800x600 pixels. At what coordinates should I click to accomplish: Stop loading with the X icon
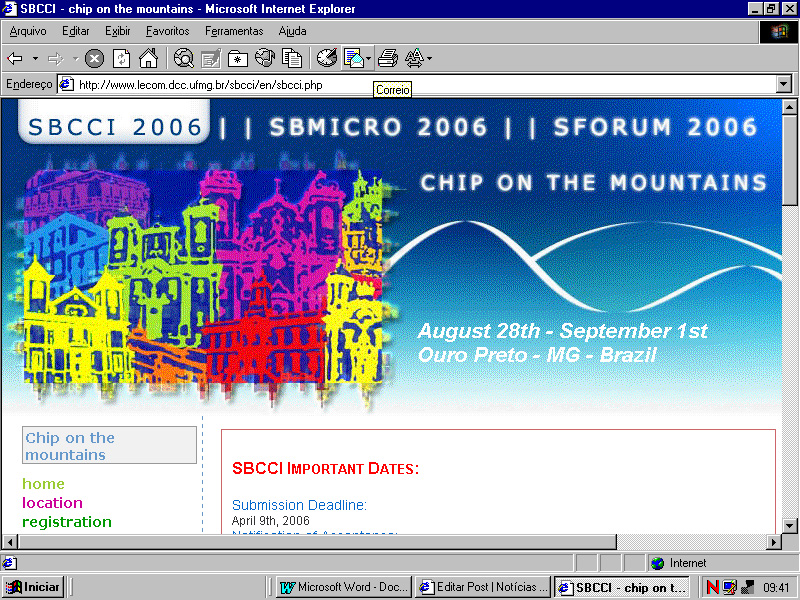pos(94,59)
